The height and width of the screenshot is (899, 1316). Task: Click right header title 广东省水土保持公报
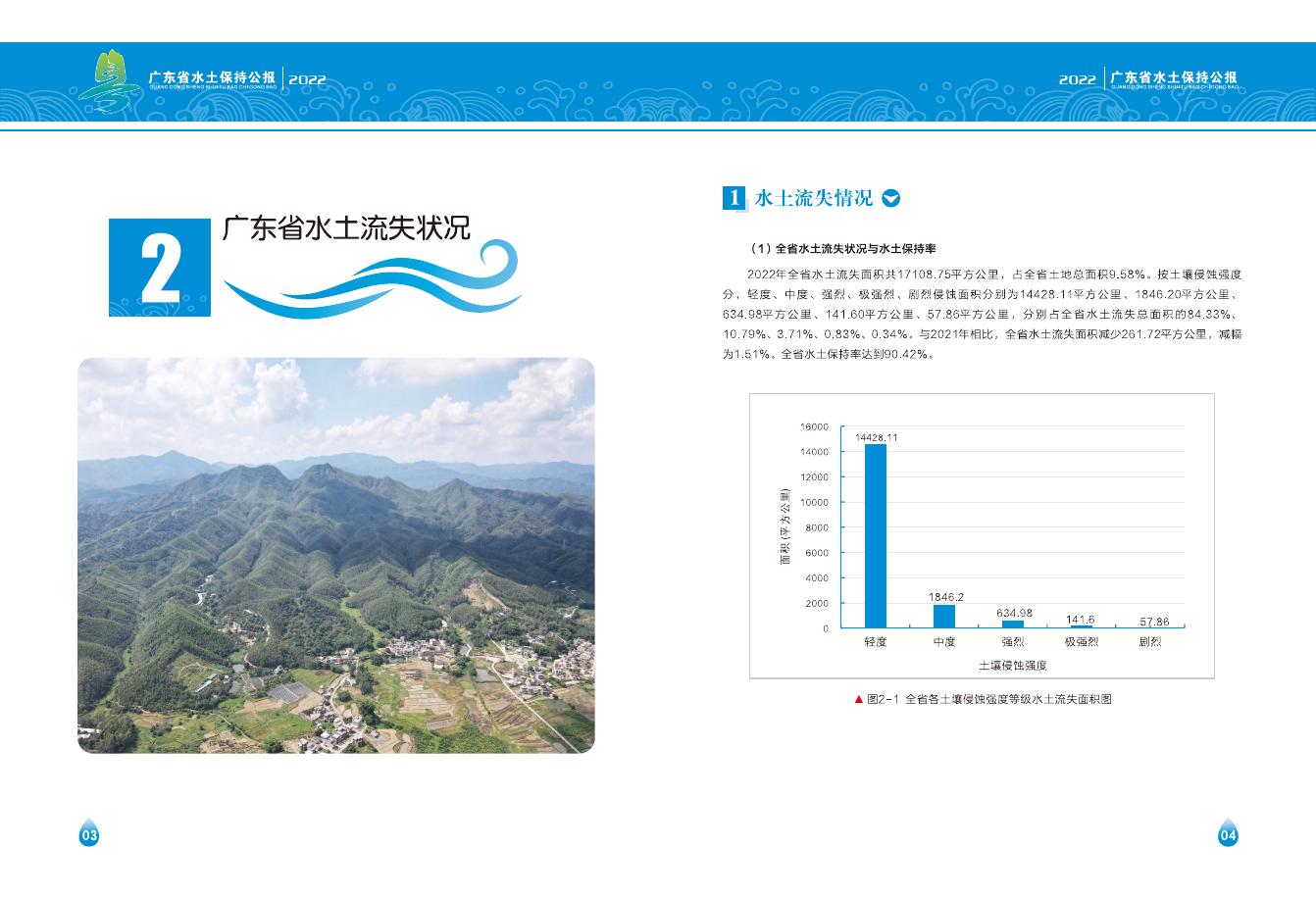point(1173,77)
